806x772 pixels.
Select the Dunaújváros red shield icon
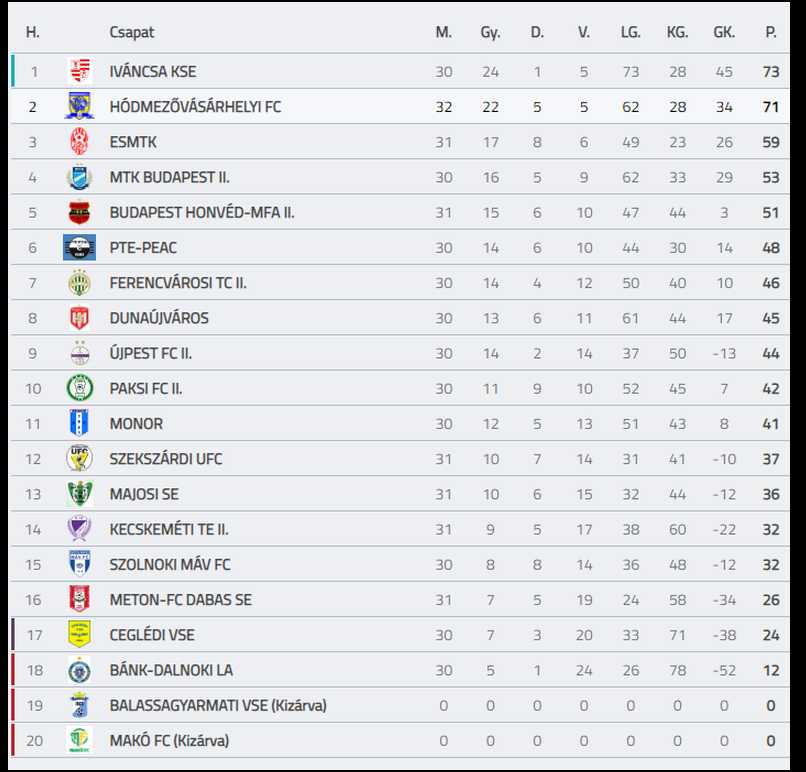click(80, 318)
